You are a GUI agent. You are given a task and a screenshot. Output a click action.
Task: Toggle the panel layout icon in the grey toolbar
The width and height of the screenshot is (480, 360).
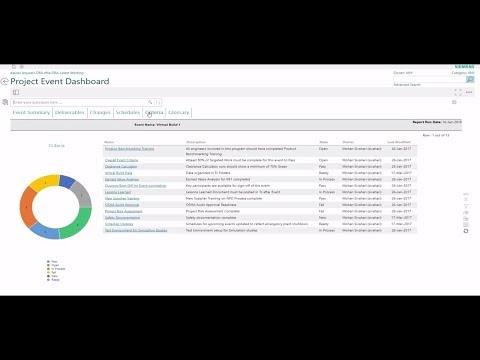point(16,92)
